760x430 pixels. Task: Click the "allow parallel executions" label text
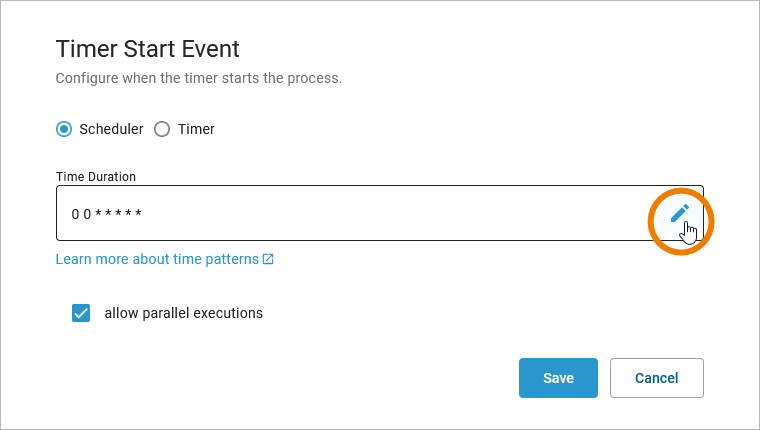coord(183,313)
